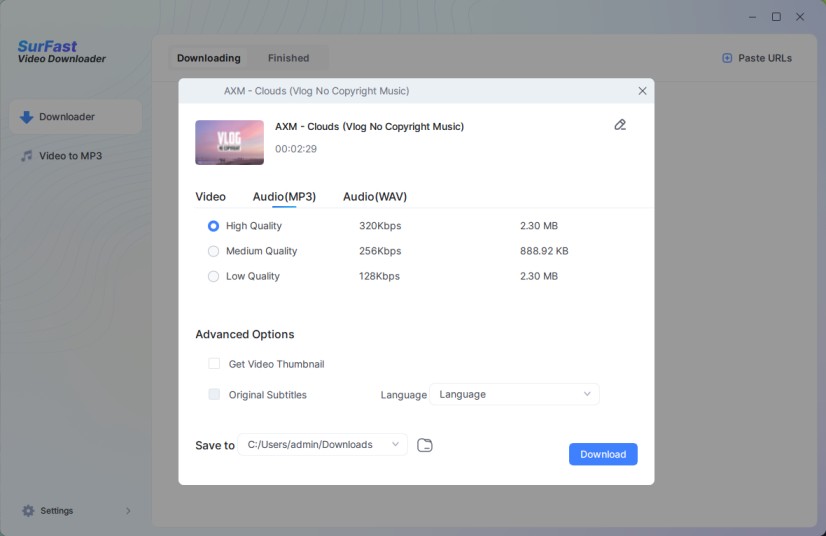Switch to the Audio(WAV) tab

tap(375, 197)
